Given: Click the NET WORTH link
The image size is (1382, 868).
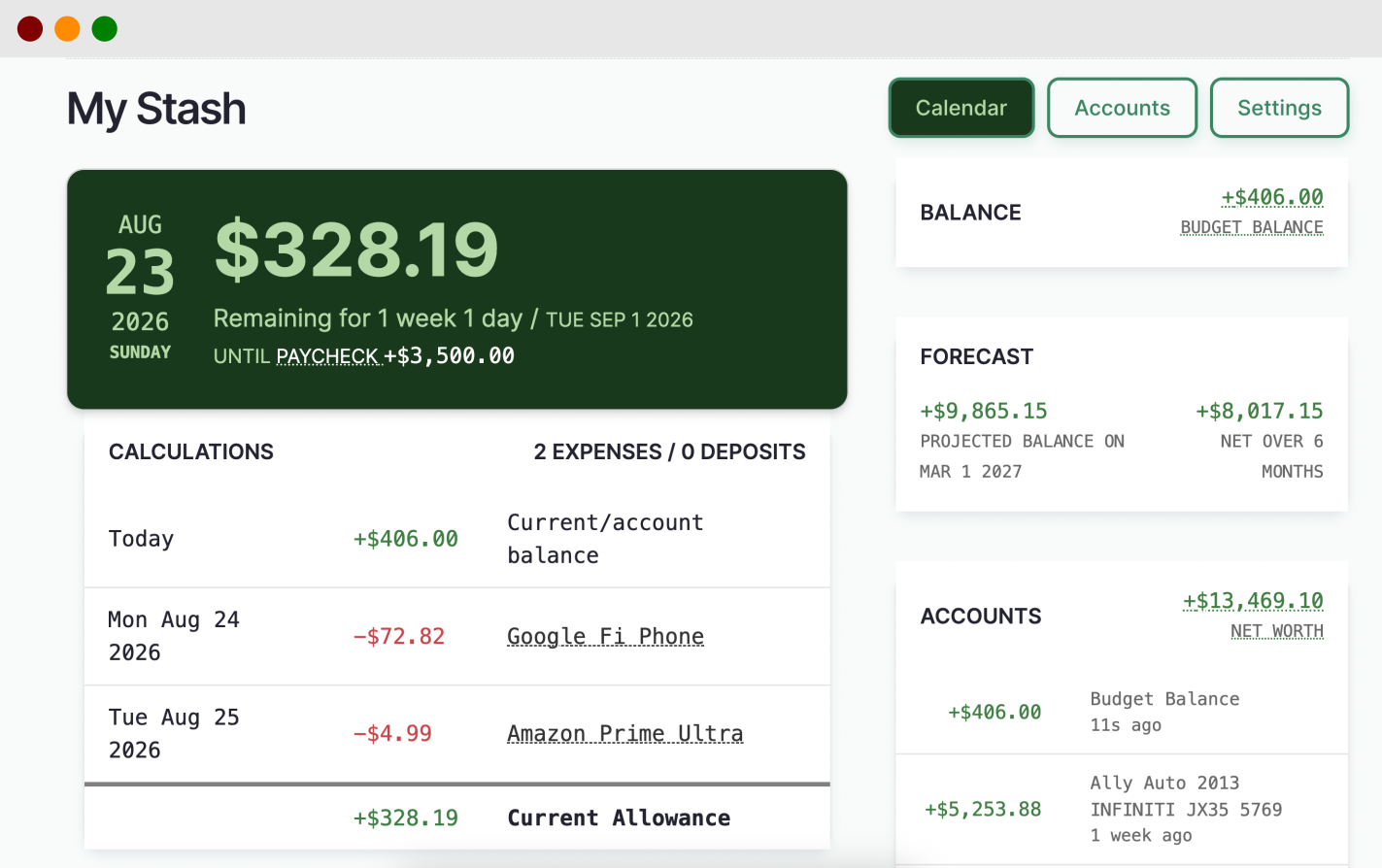Looking at the screenshot, I should coord(1277,631).
